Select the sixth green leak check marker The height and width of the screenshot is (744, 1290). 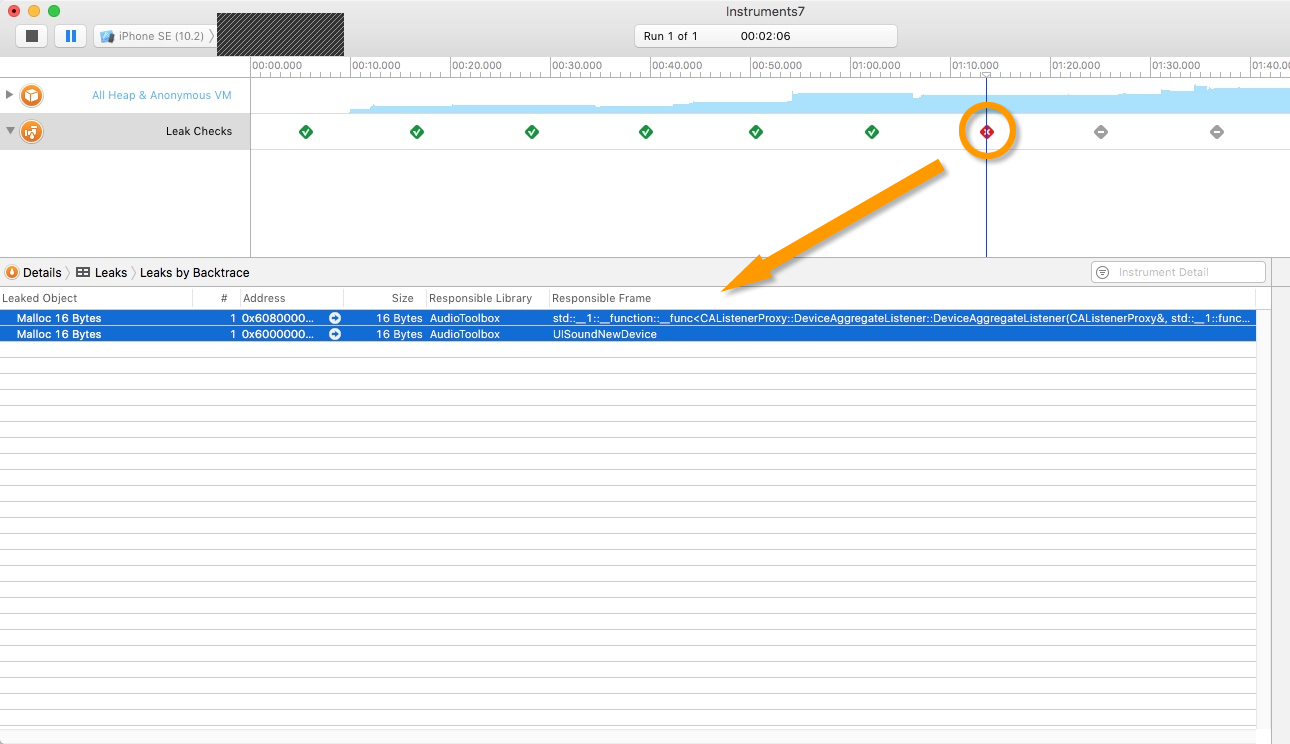(872, 131)
